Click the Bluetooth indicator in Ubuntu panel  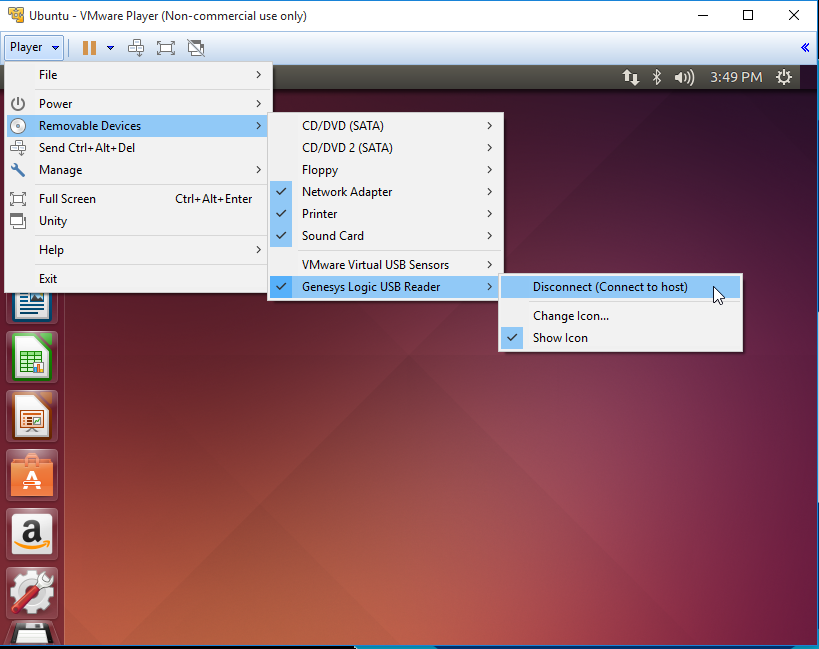[x=658, y=77]
